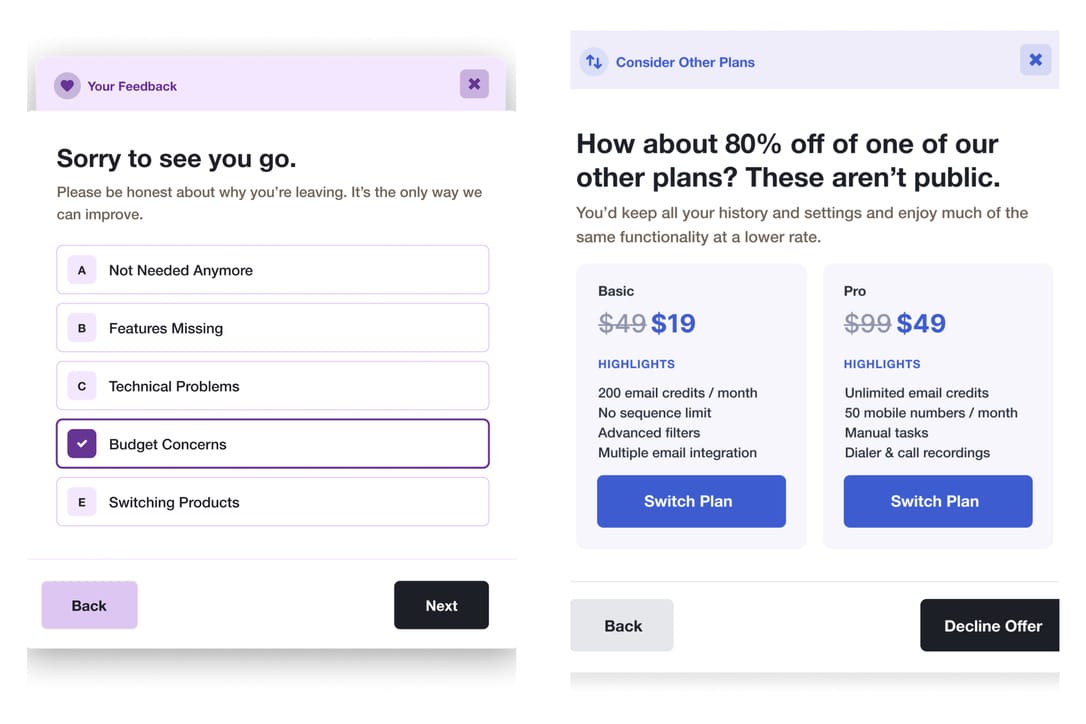Click the heart icon beside Your Feedback

pyautogui.click(x=67, y=86)
